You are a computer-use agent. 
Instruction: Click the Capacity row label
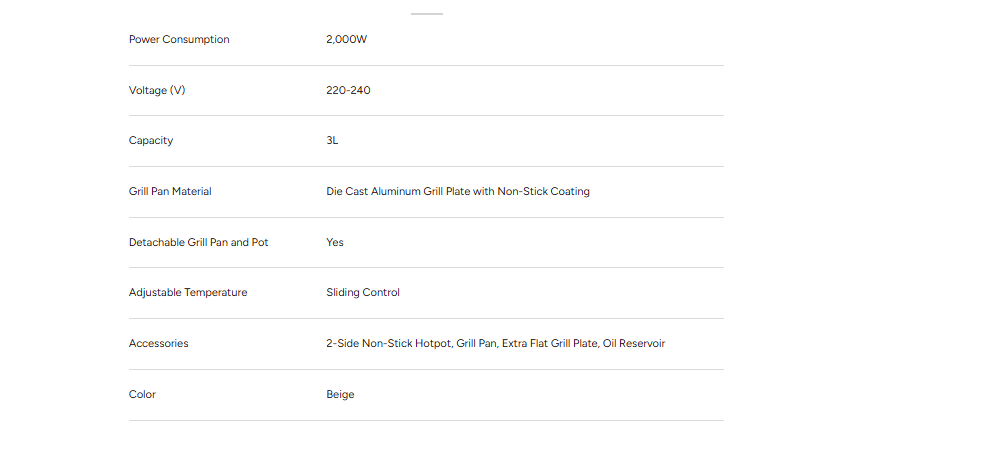click(x=150, y=140)
